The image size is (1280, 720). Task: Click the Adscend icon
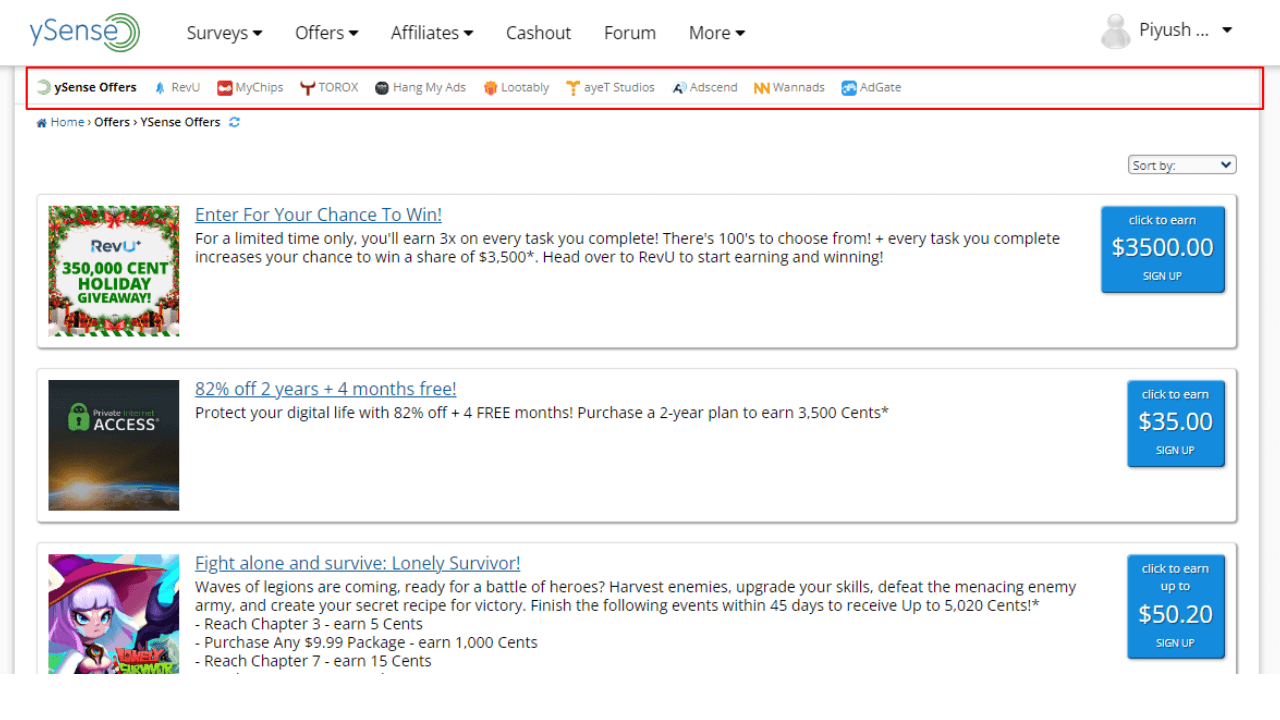[x=679, y=88]
